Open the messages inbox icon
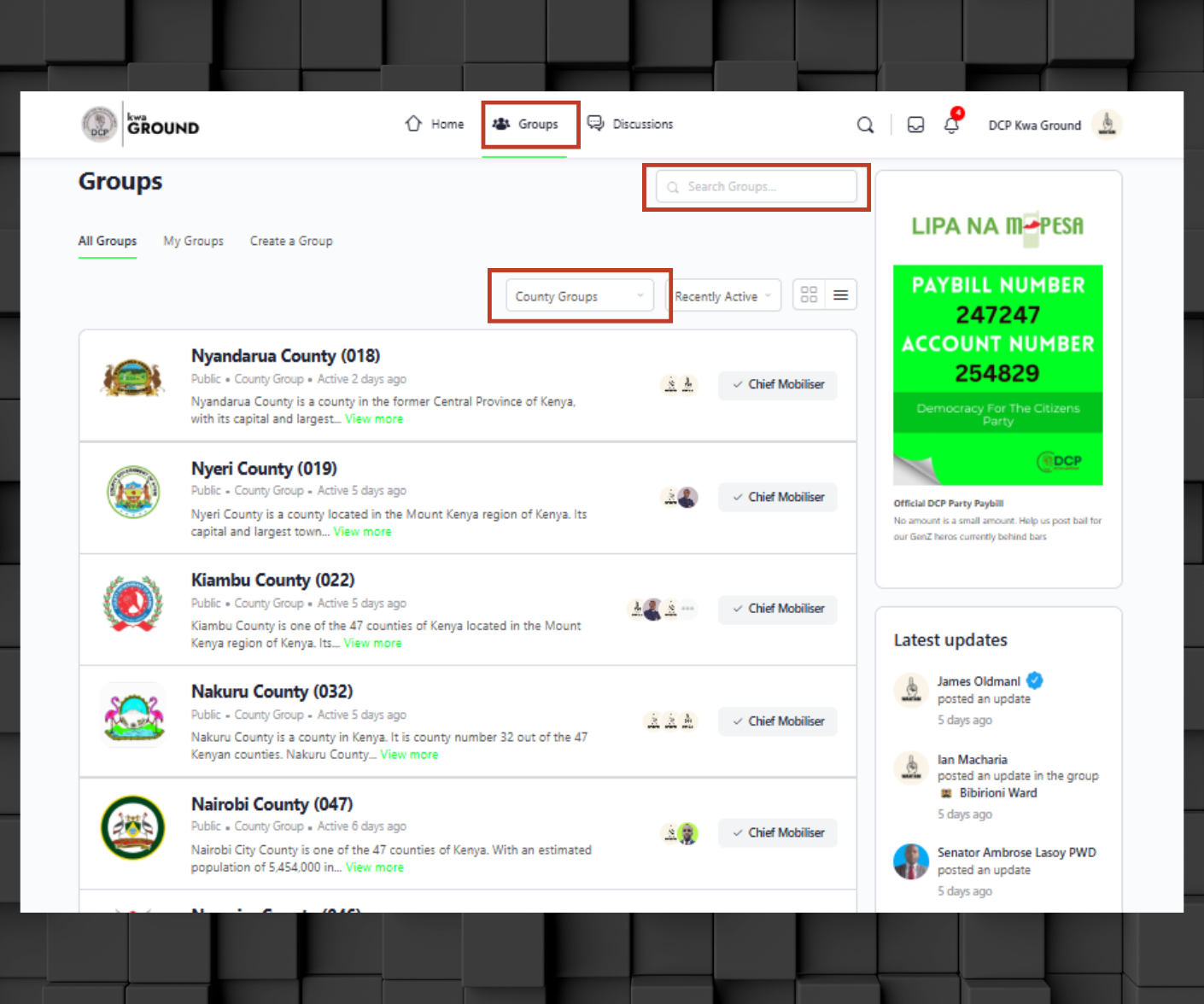 click(x=915, y=125)
